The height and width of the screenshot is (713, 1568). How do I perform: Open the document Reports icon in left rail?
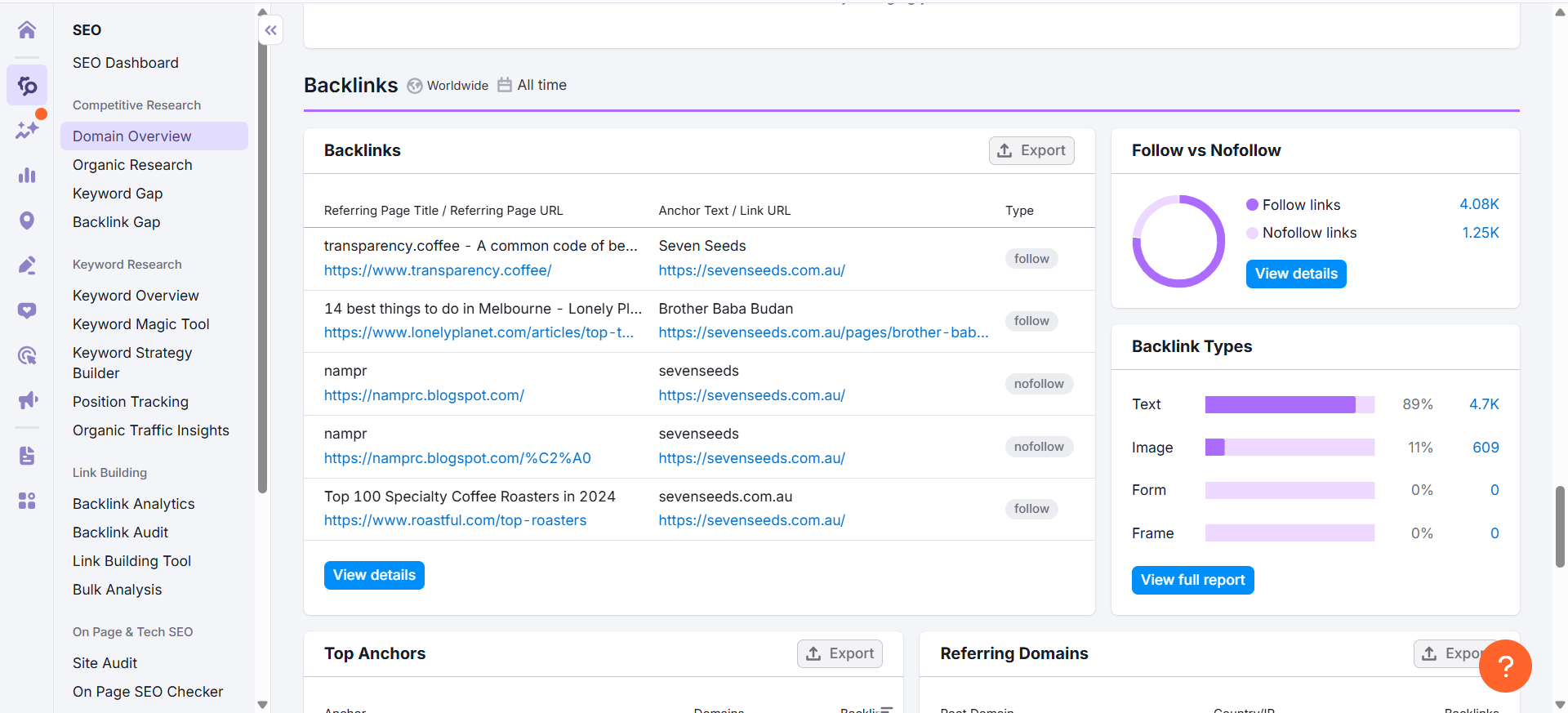(27, 455)
